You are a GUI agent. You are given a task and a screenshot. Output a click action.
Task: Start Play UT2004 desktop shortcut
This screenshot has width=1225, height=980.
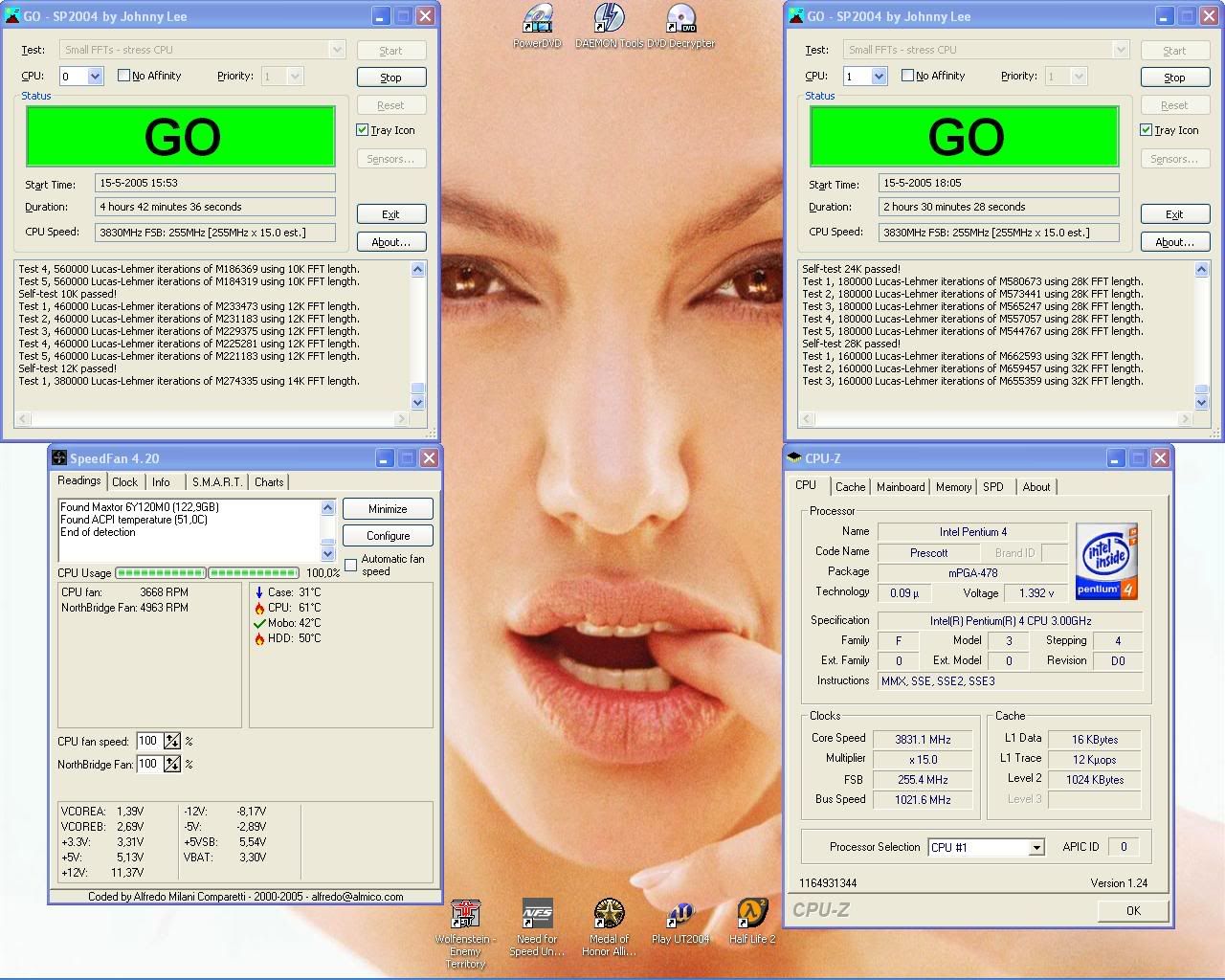click(x=680, y=915)
